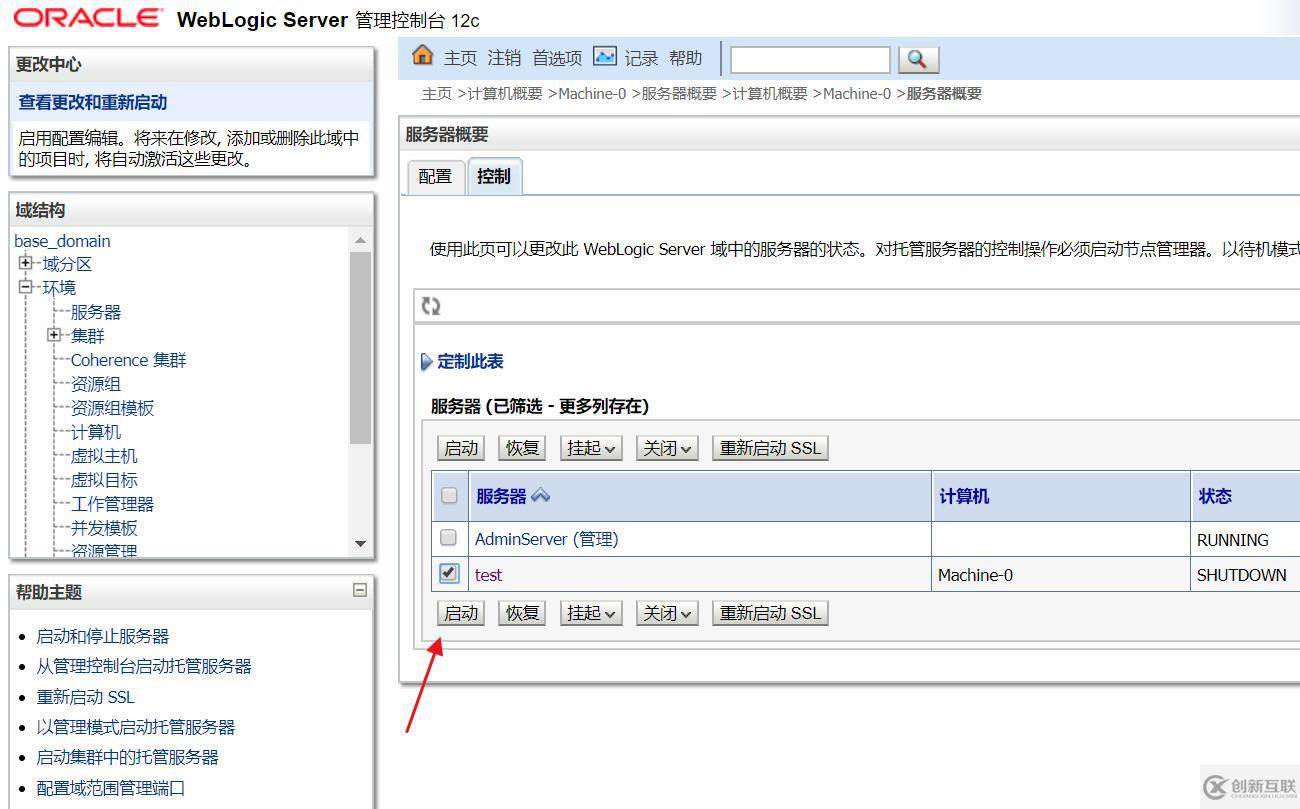Select 虚拟目标 in the domain tree
The image size is (1300, 809).
coord(104,480)
